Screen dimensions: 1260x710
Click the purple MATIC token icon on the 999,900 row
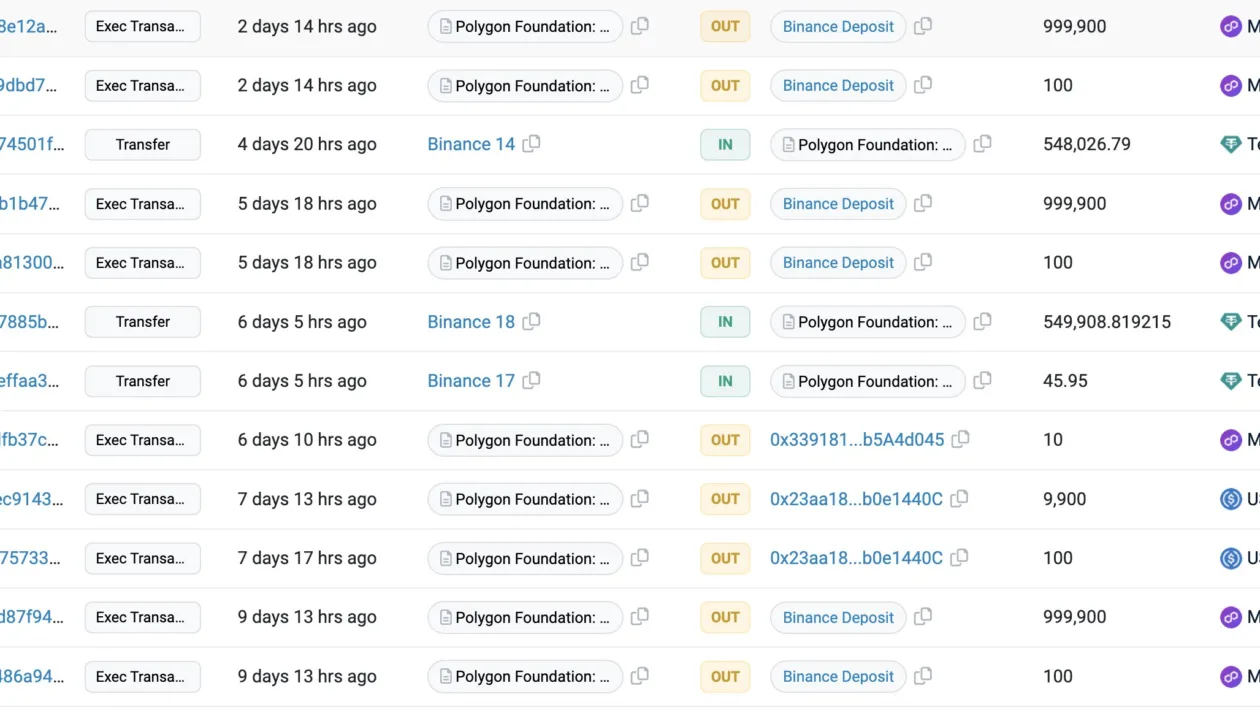click(x=1231, y=26)
